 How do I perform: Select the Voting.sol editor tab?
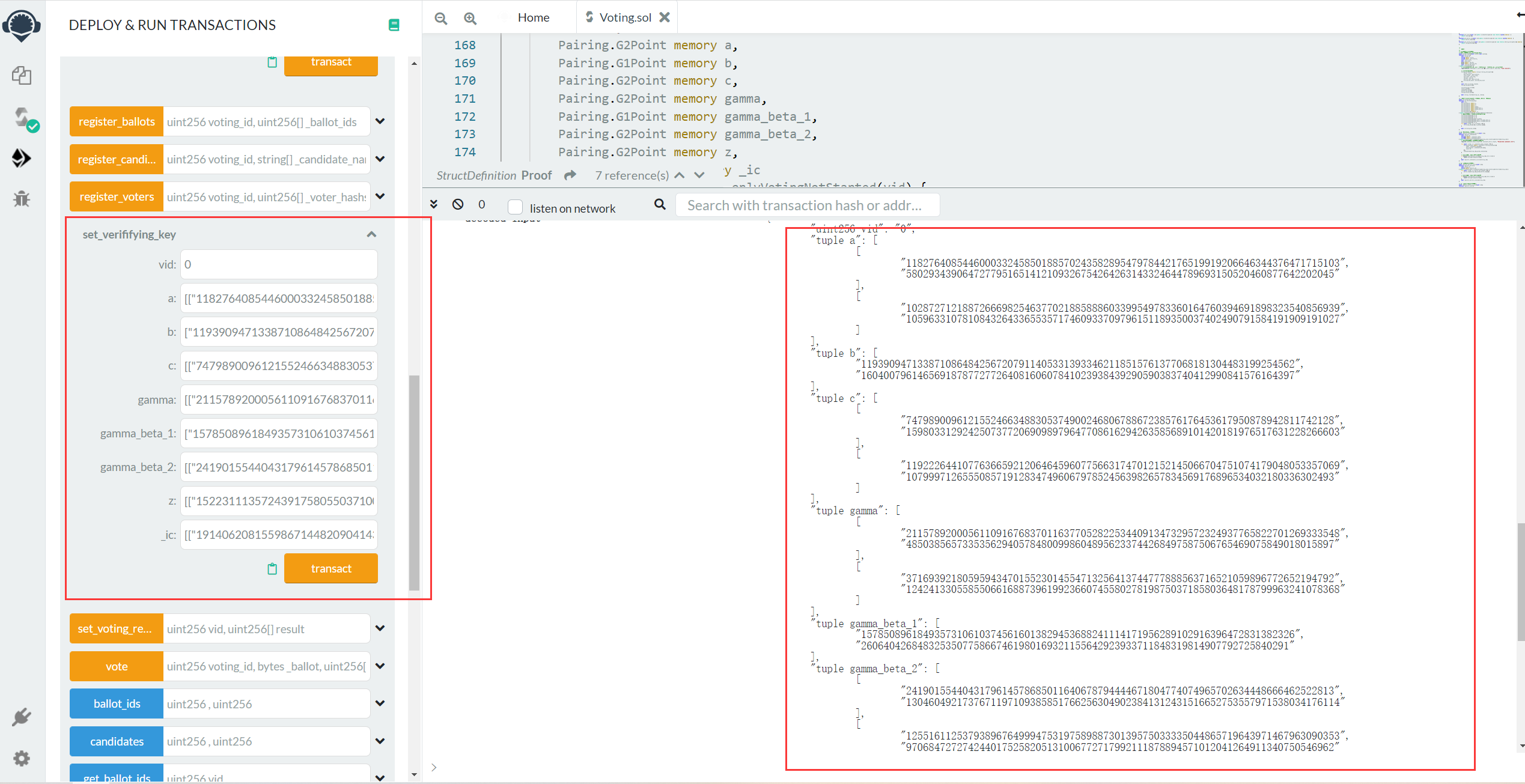click(625, 17)
